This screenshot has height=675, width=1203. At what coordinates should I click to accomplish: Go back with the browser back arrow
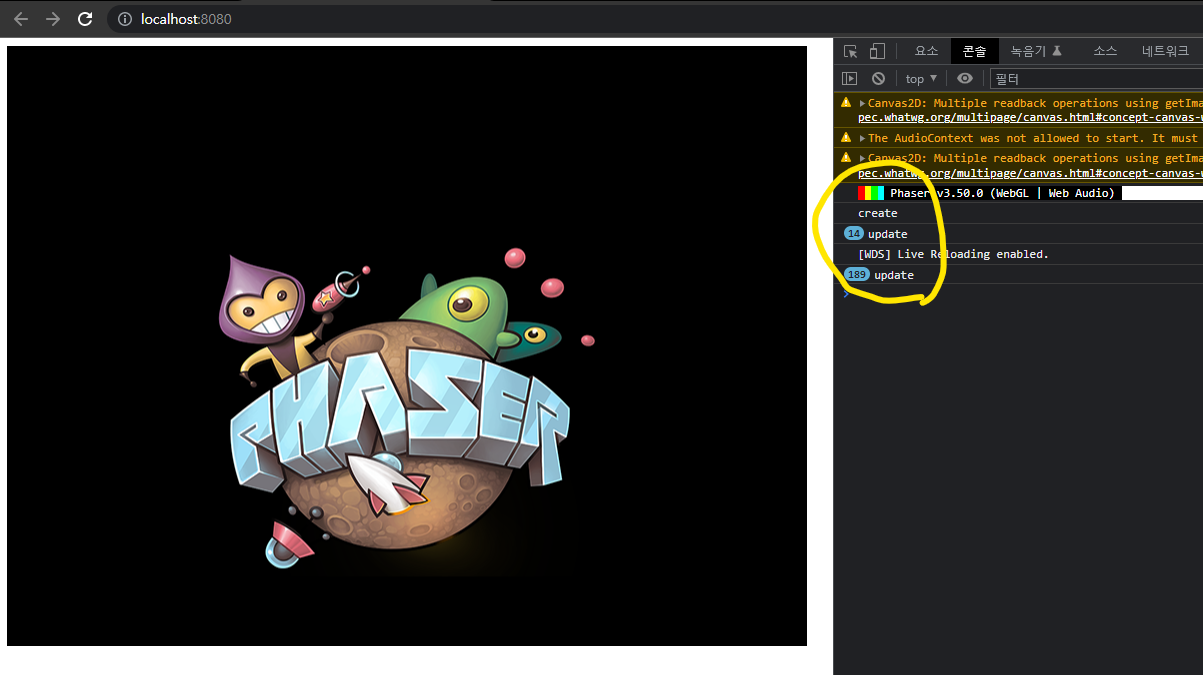(x=21, y=19)
